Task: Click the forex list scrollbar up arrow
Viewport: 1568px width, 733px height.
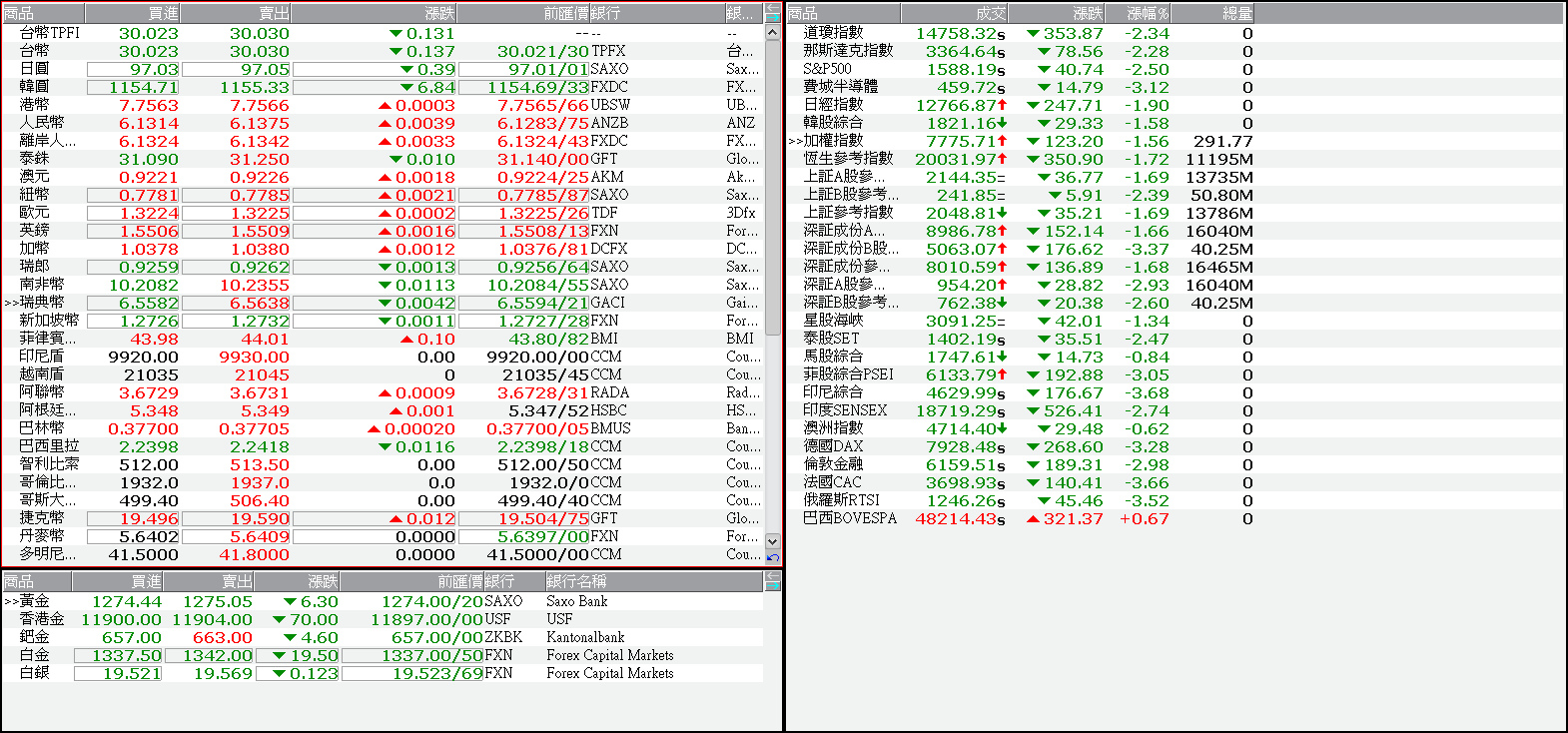Action: click(773, 33)
